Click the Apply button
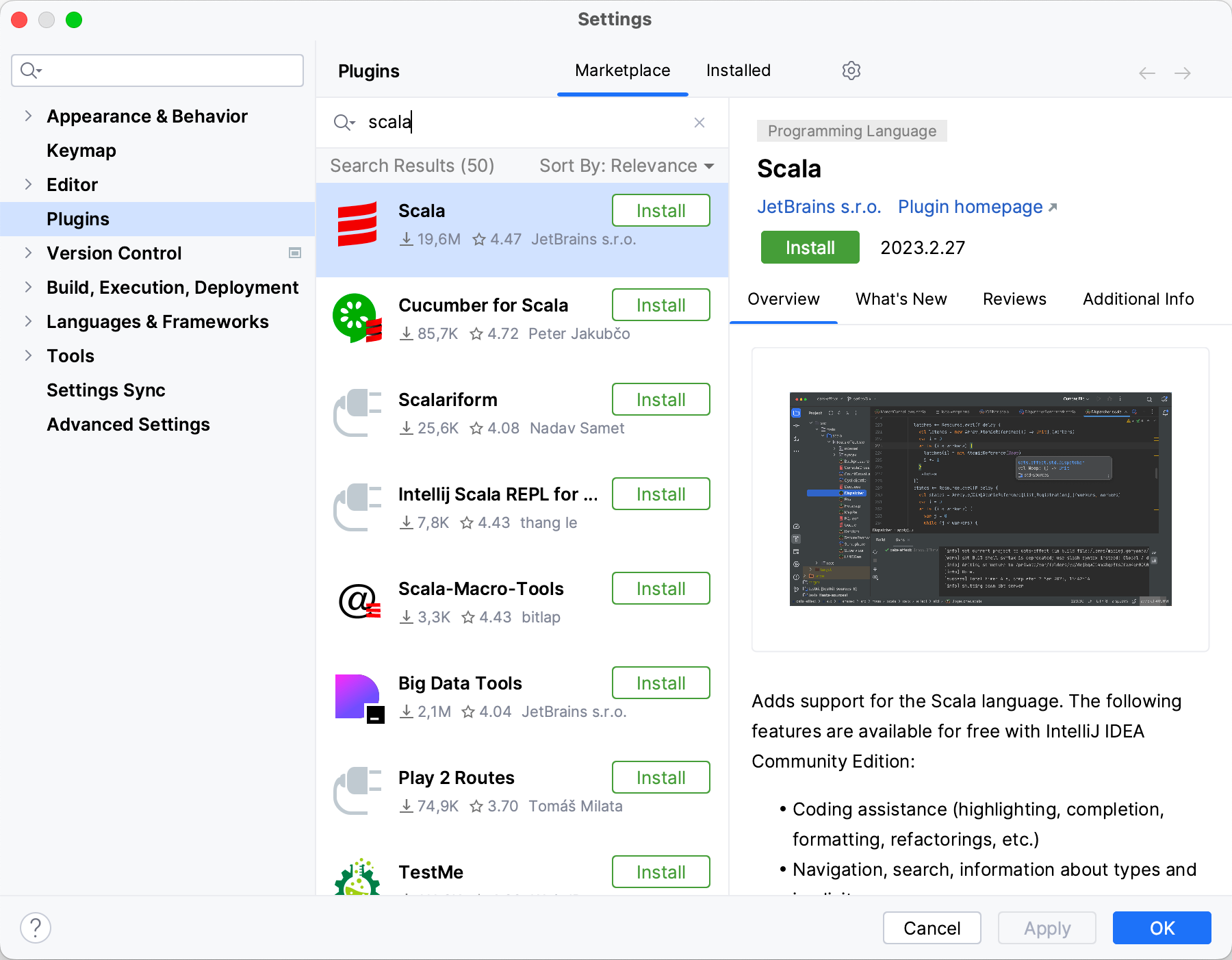Image resolution: width=1232 pixels, height=960 pixels. [x=1047, y=928]
